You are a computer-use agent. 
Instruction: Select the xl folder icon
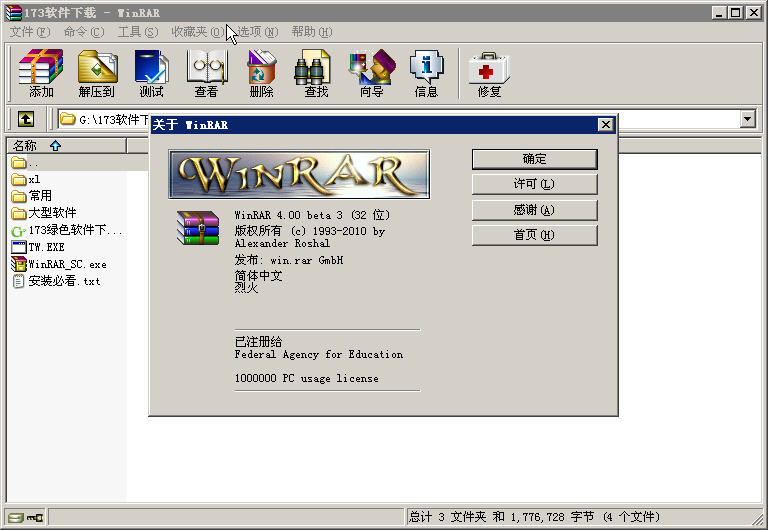point(19,179)
